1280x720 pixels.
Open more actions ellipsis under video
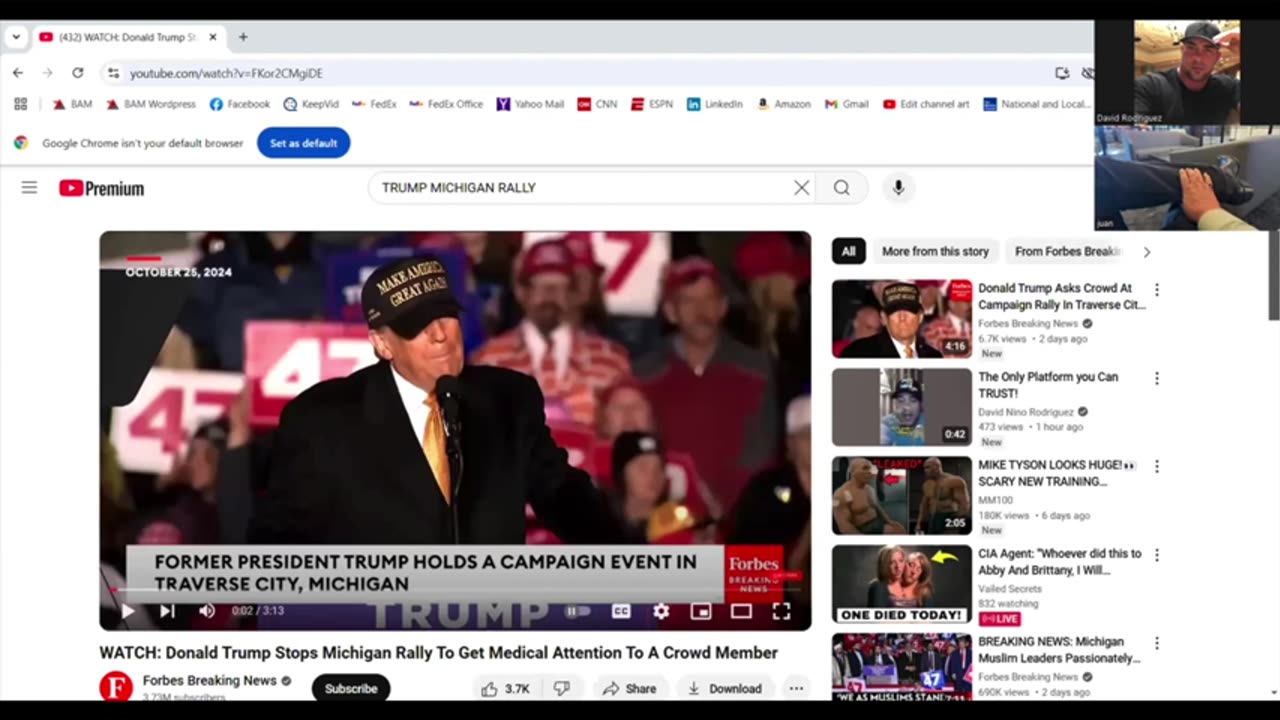(x=796, y=688)
